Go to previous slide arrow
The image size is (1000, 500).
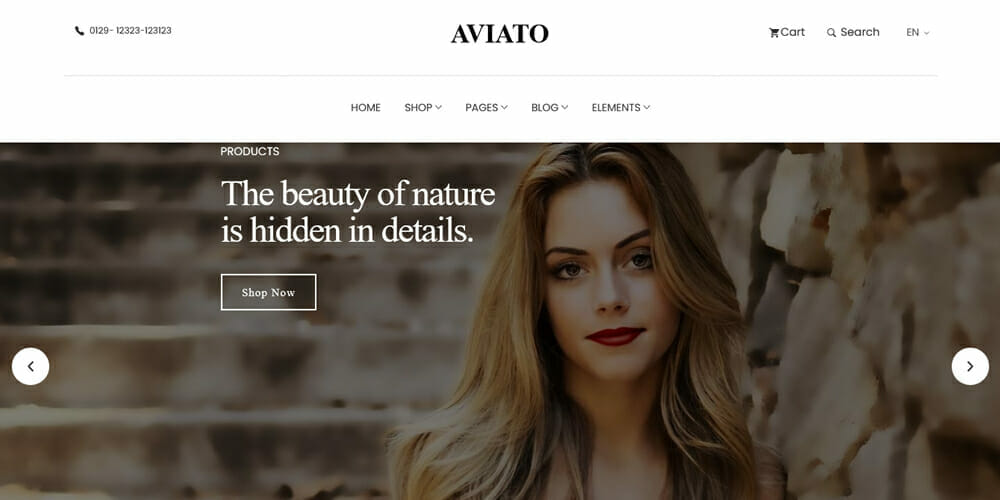tap(30, 366)
